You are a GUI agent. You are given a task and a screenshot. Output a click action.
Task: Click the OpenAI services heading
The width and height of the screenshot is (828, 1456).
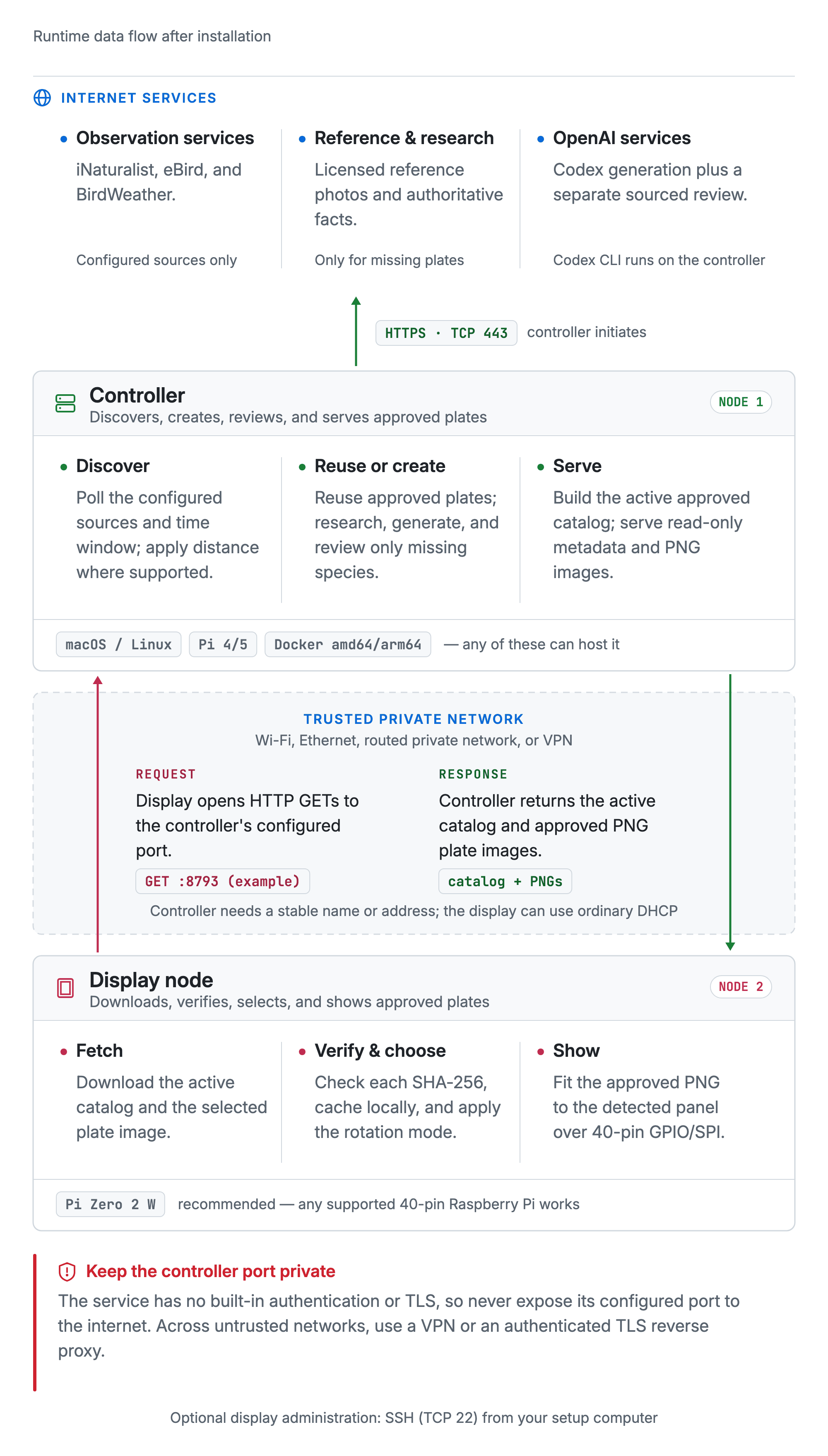click(621, 138)
